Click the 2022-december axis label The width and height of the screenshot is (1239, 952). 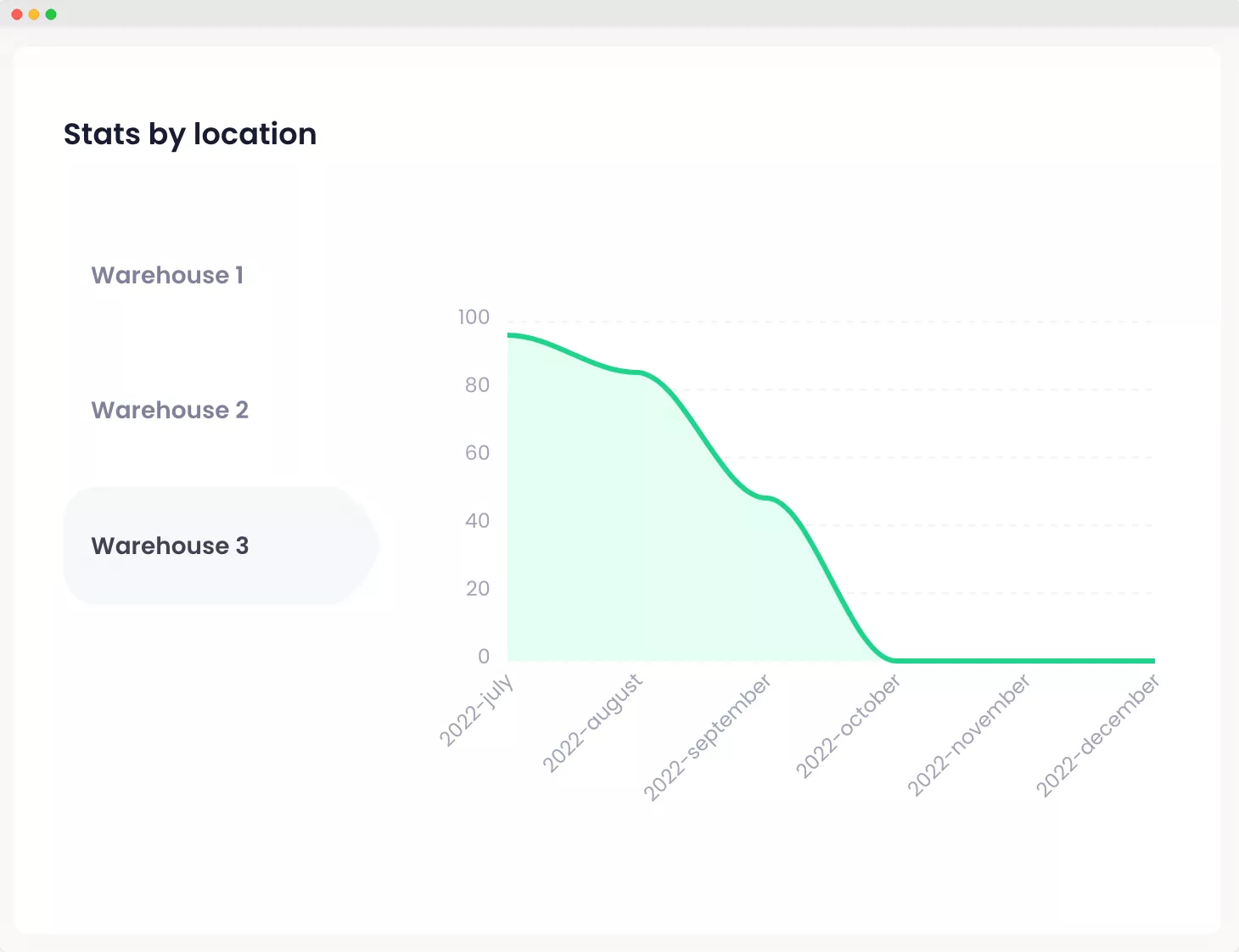(x=1097, y=735)
